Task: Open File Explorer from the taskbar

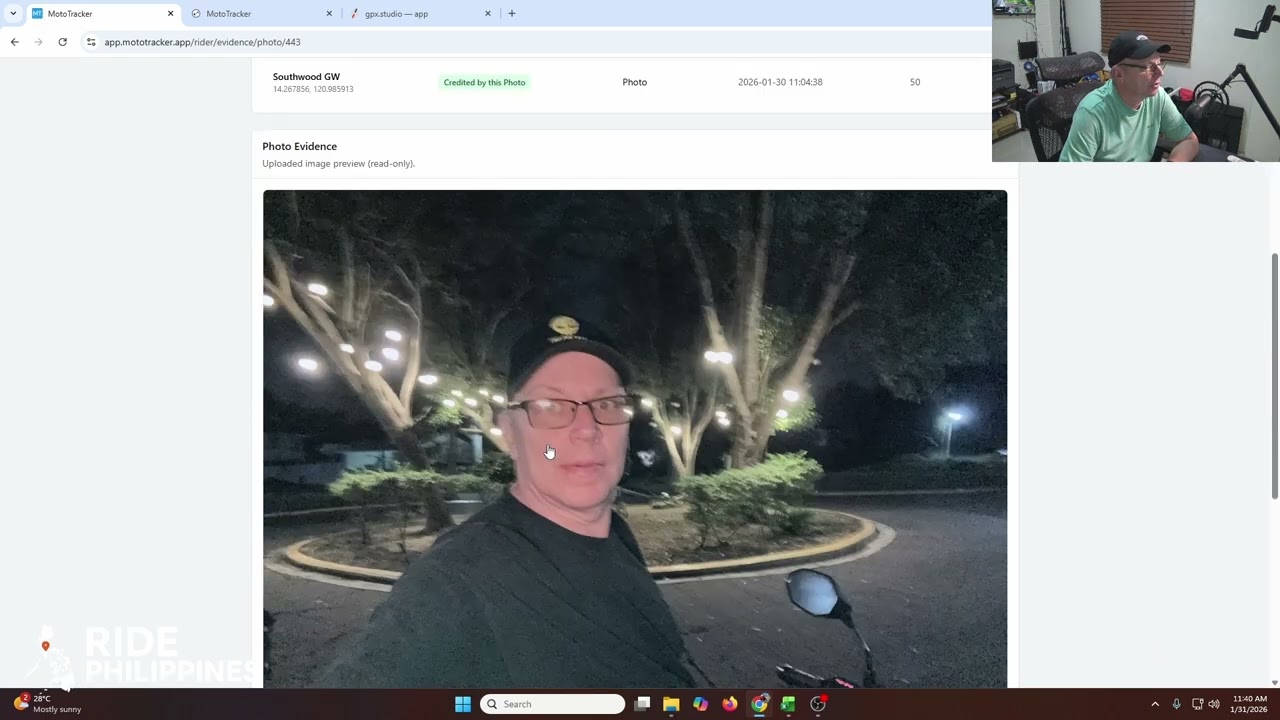Action: point(671,704)
